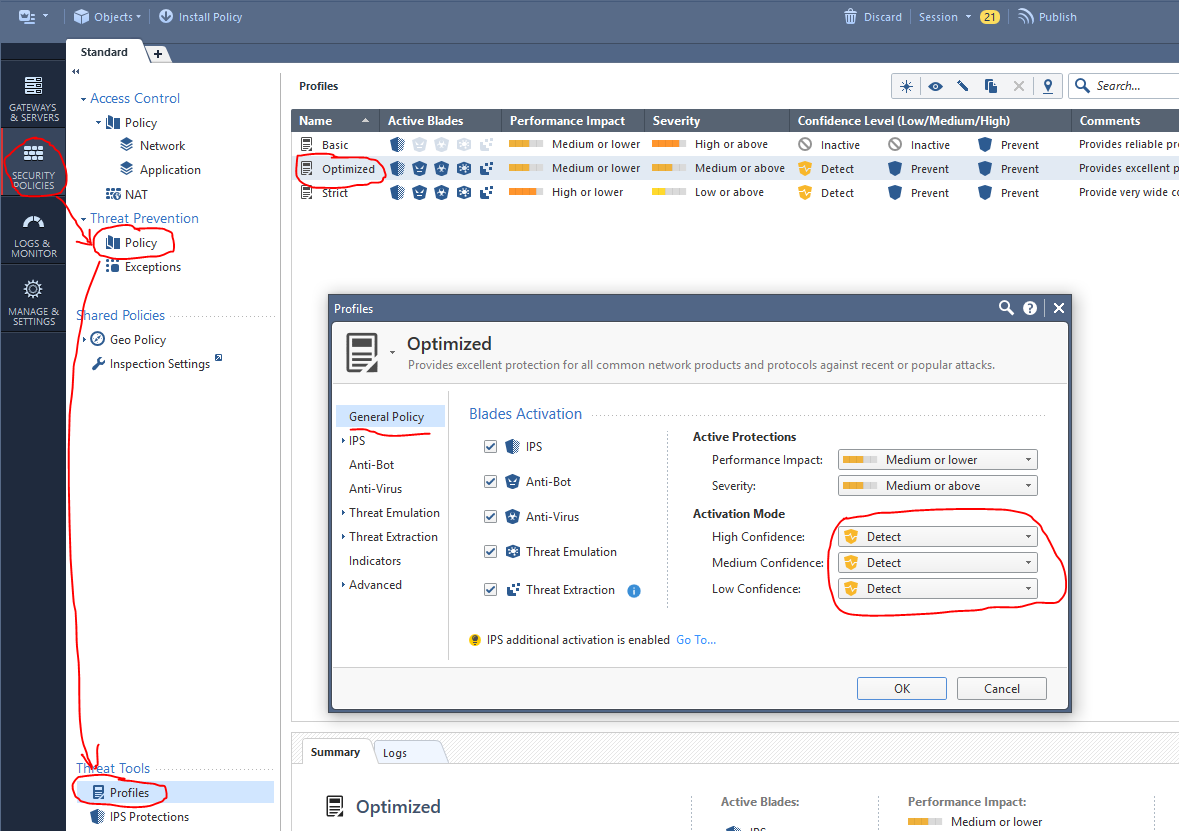The width and height of the screenshot is (1179, 831).
Task: Select Policy under Threat Prevention
Action: (x=132, y=243)
